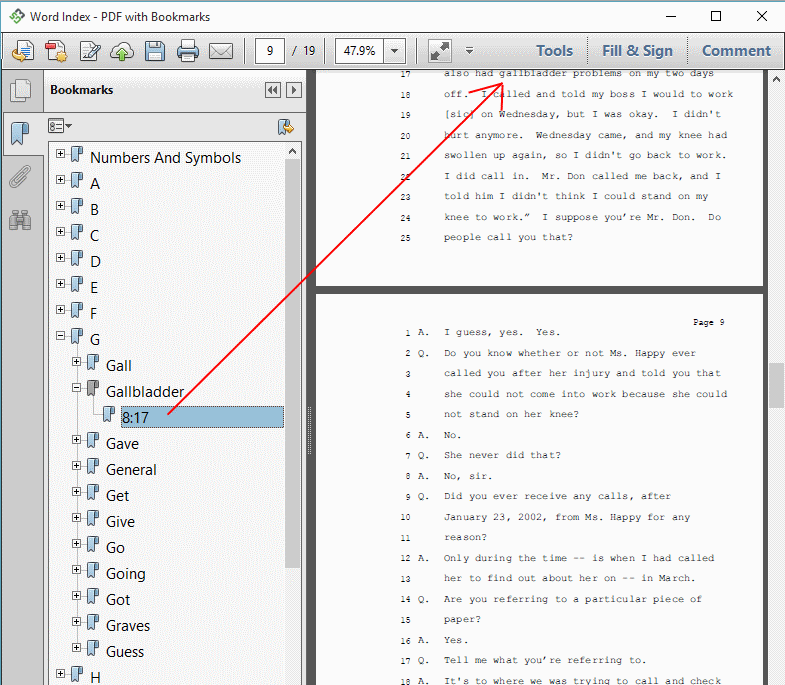Click the binoculars search panel icon
The image size is (785, 685).
pos(20,220)
